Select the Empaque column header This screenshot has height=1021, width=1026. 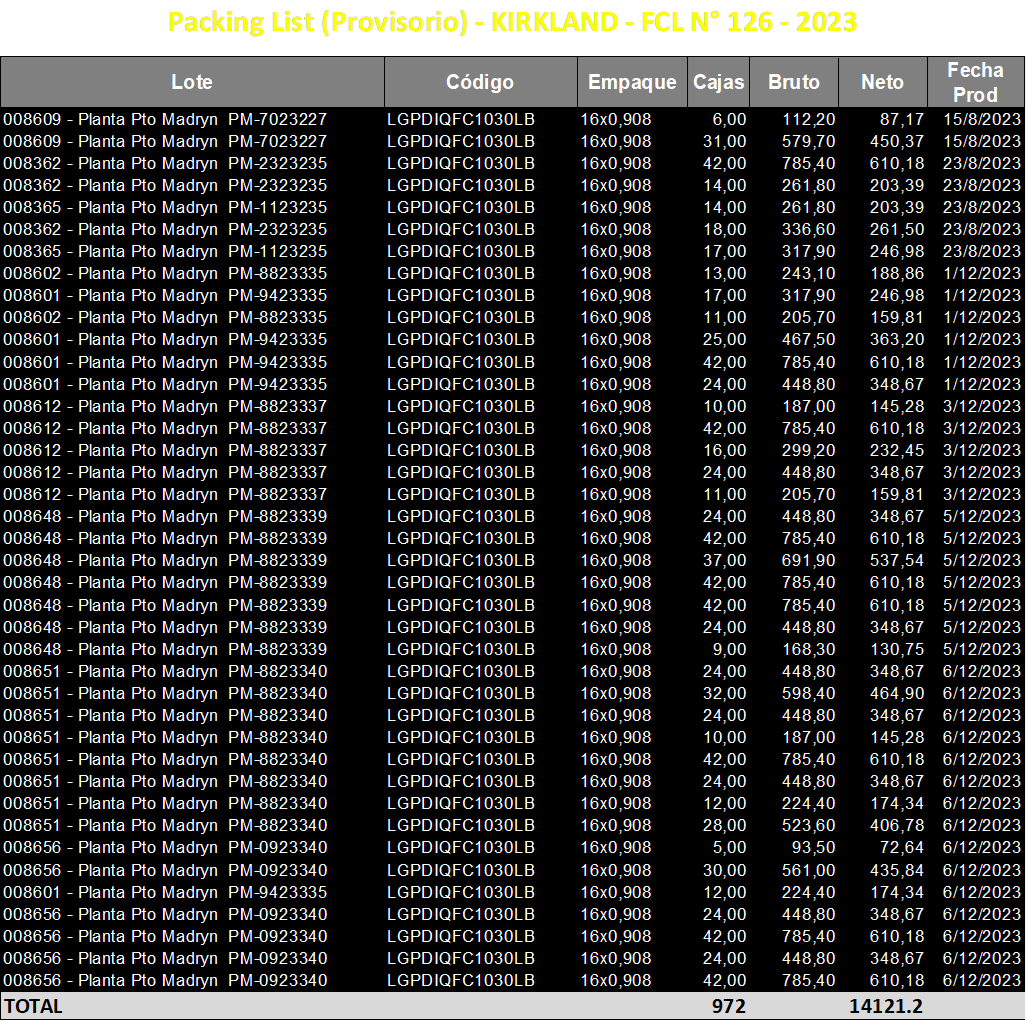(632, 82)
